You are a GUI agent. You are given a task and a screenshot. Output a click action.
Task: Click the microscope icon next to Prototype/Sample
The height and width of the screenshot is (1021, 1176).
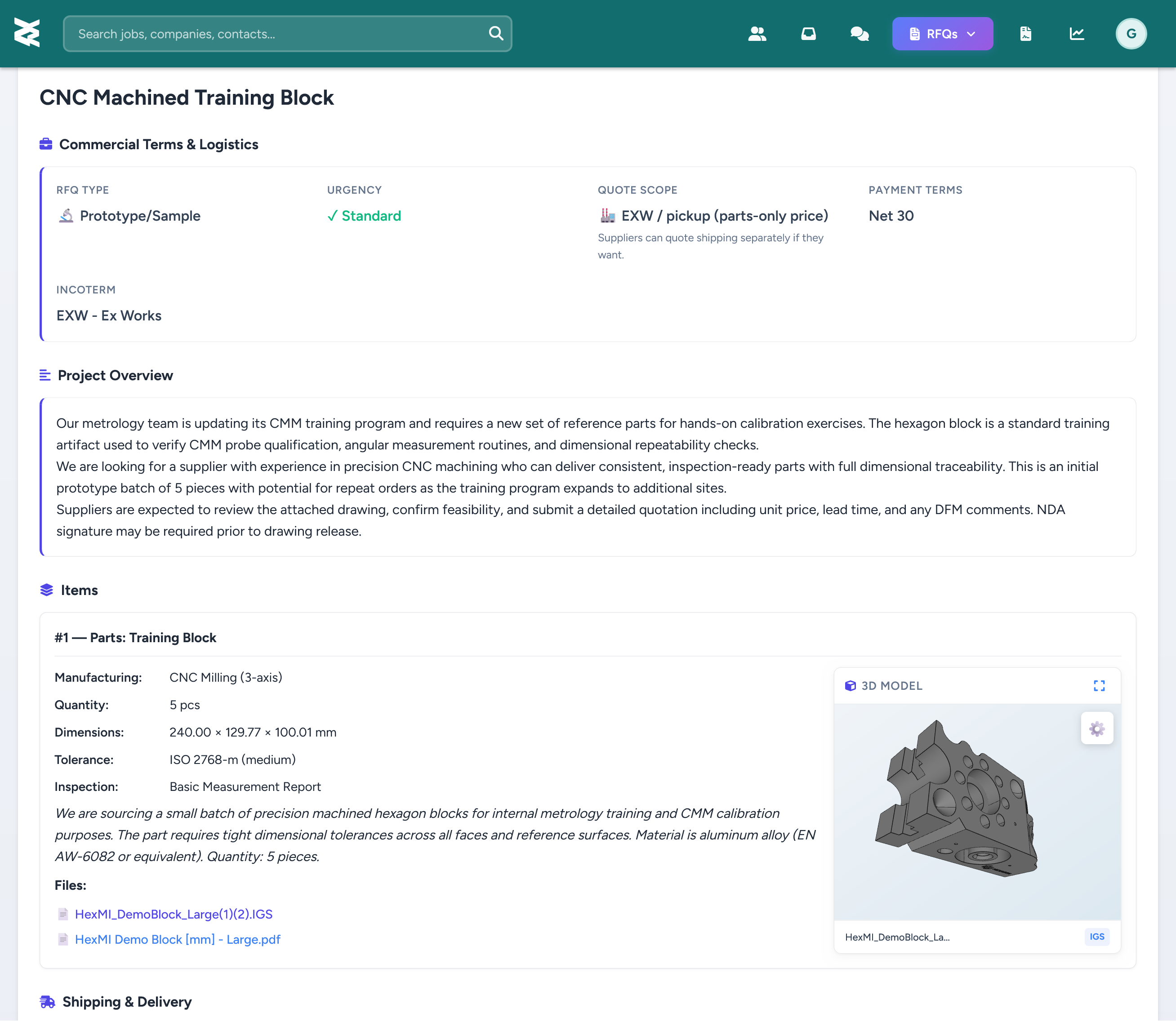pos(66,216)
